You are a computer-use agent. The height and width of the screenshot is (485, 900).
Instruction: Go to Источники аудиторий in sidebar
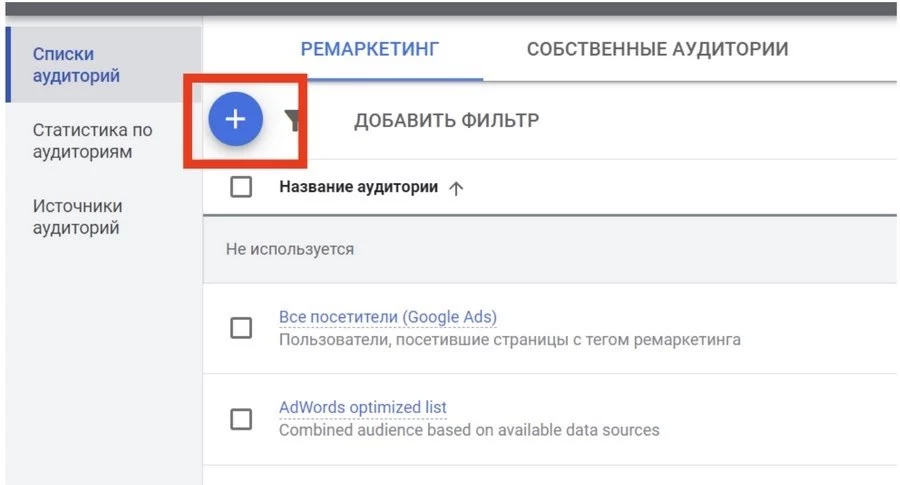[78, 217]
